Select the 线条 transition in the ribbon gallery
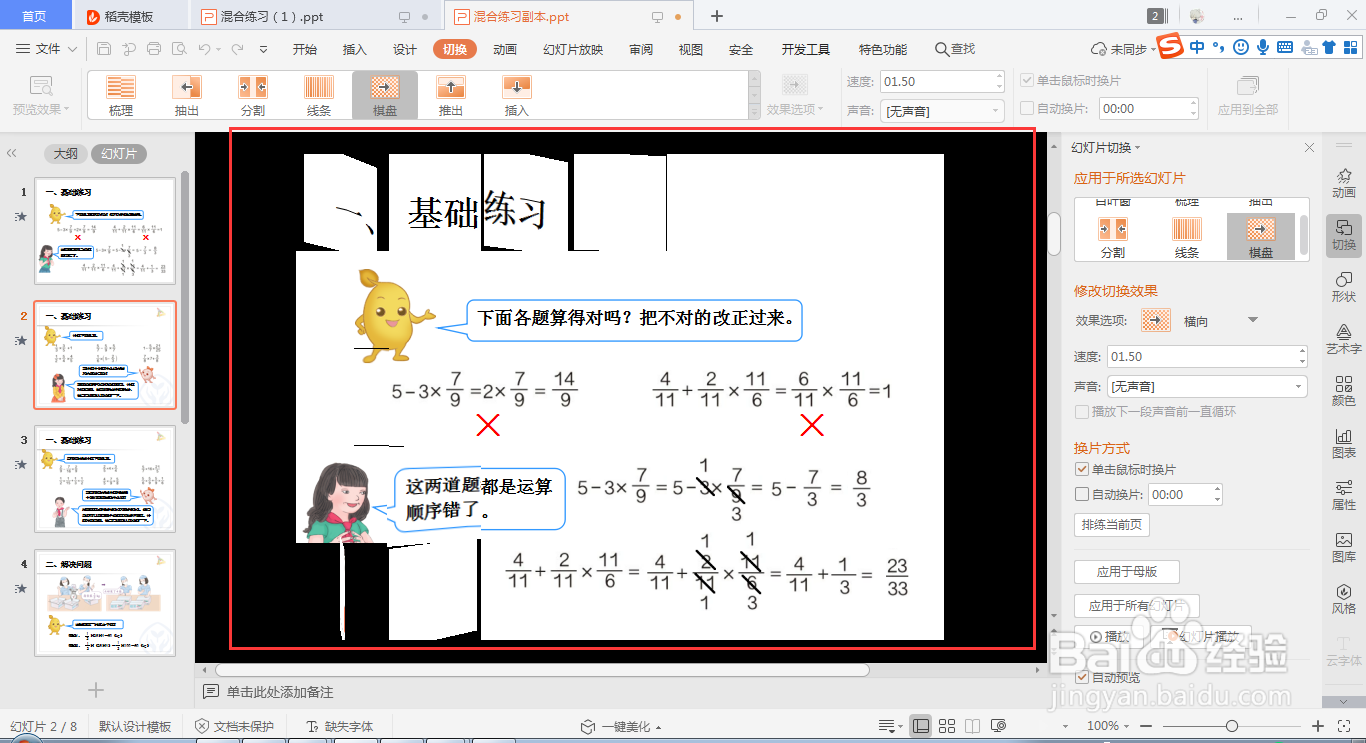 click(319, 96)
